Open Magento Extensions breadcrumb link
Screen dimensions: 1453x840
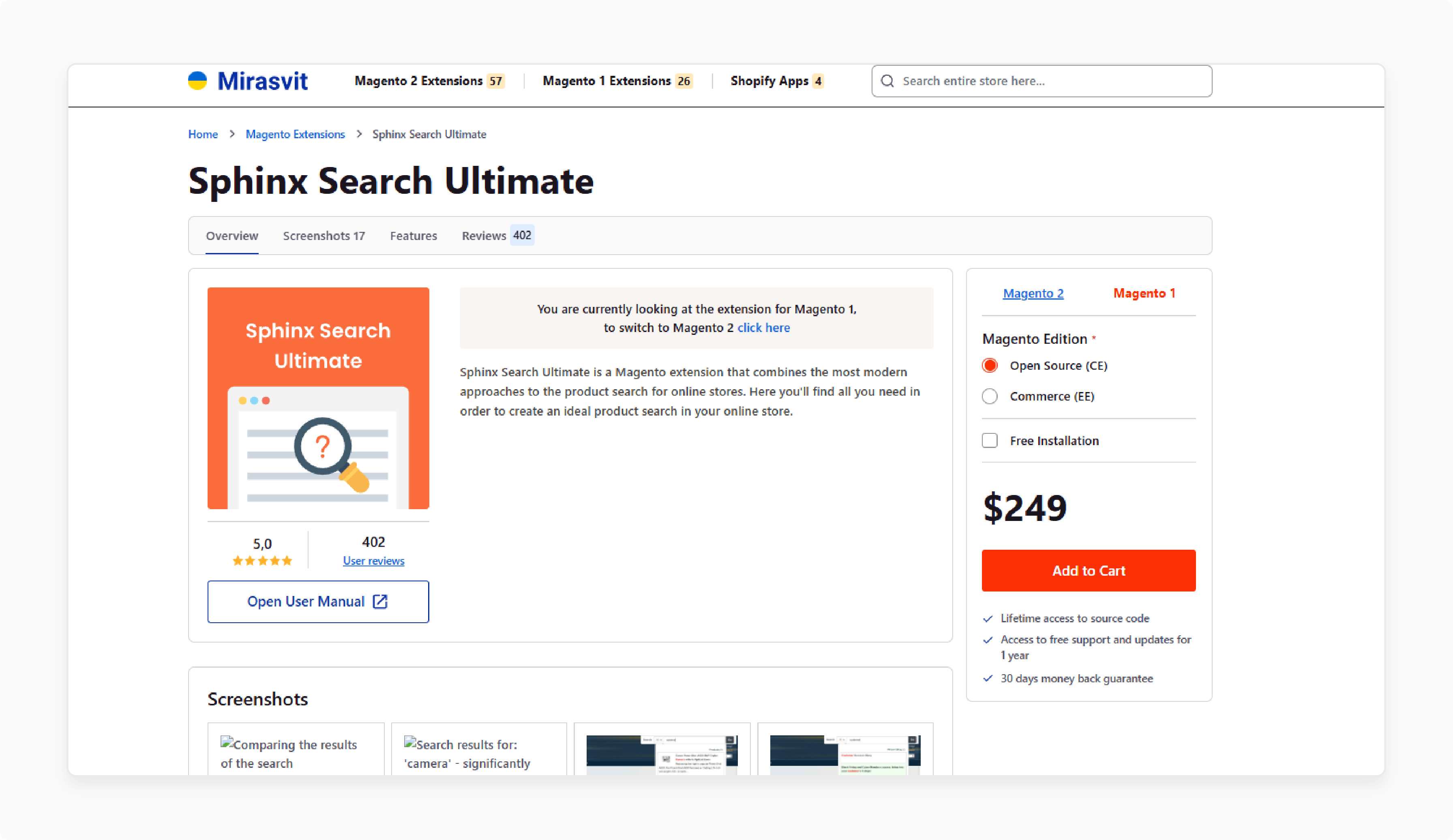coord(295,134)
